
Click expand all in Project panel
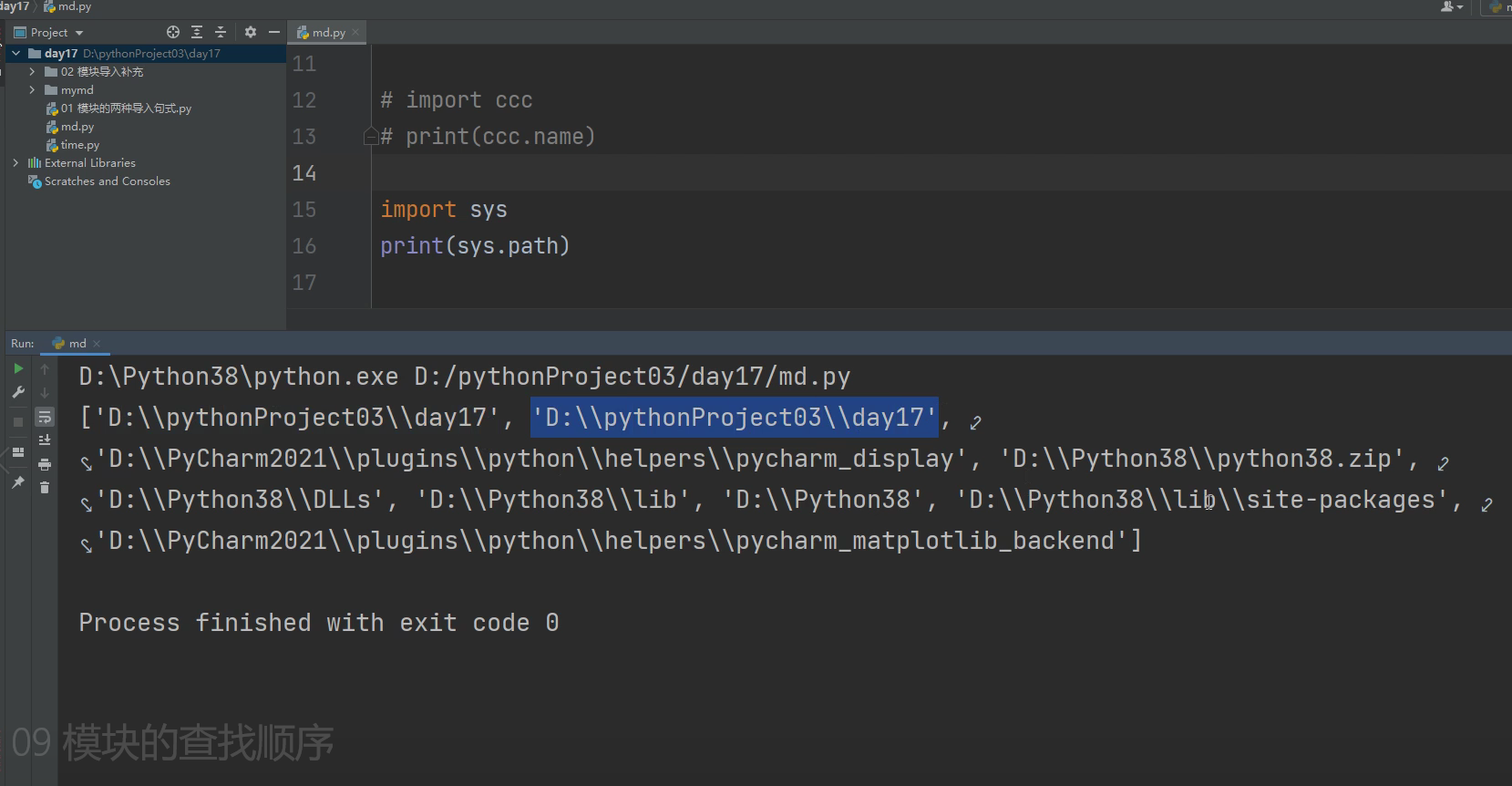click(197, 32)
